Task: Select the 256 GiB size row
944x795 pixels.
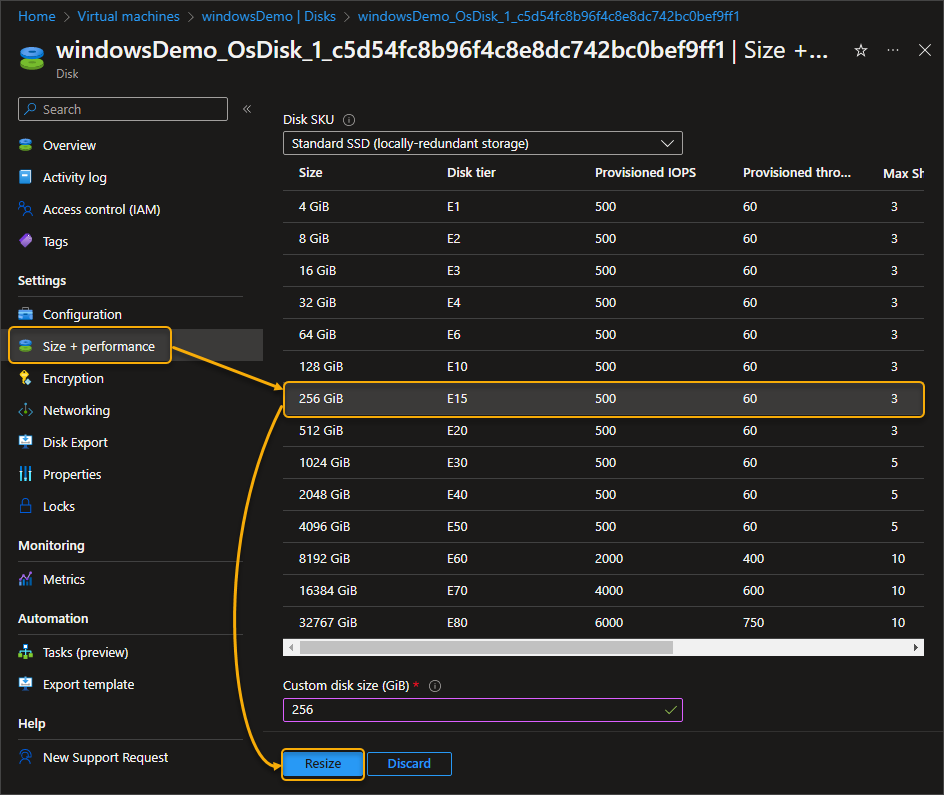Action: pos(603,398)
